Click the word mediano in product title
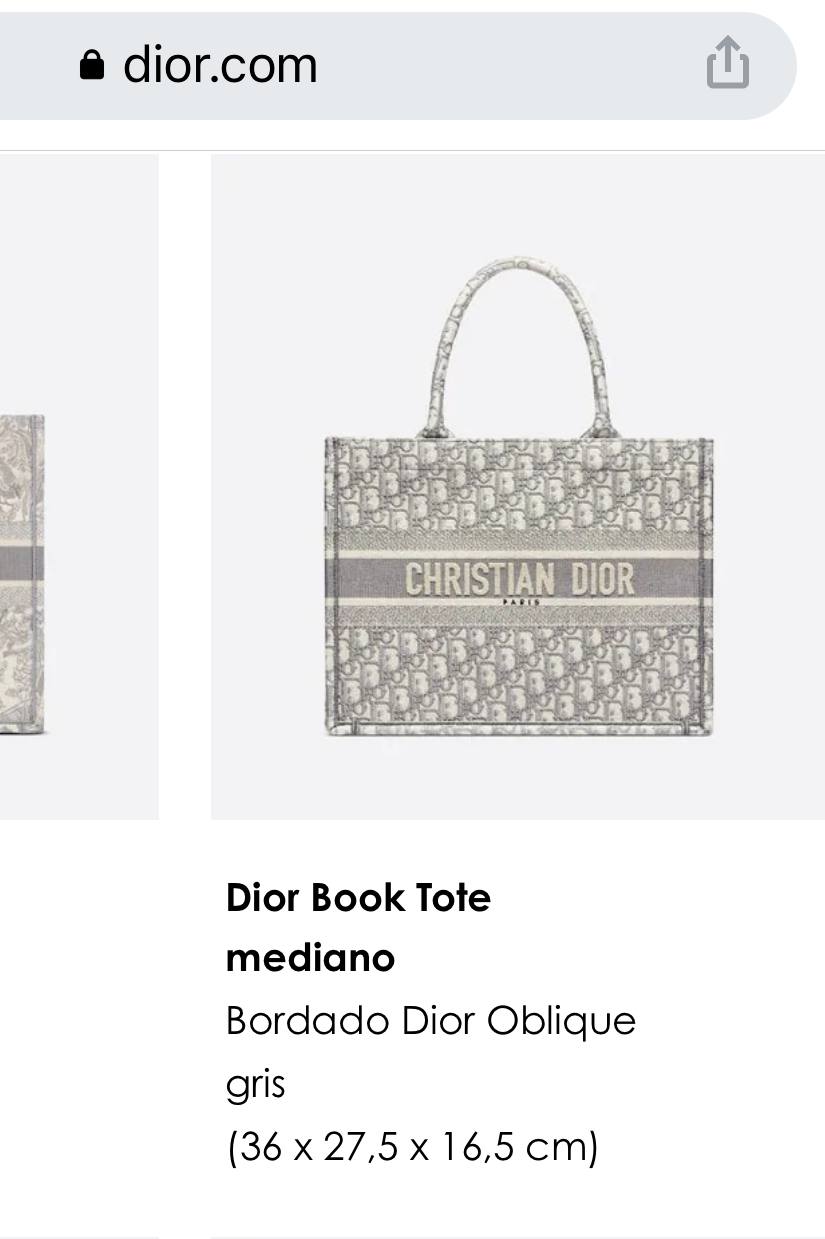The width and height of the screenshot is (825, 1239). click(x=310, y=958)
